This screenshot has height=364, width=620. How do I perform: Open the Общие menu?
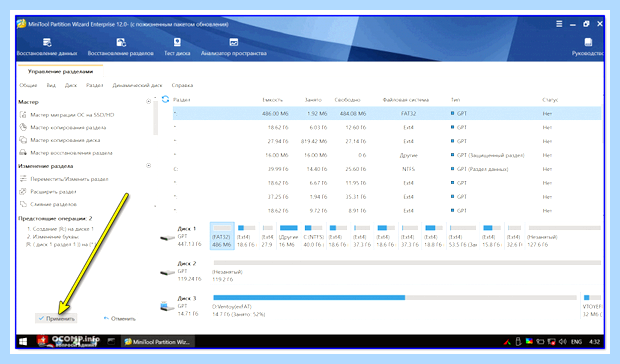28,85
